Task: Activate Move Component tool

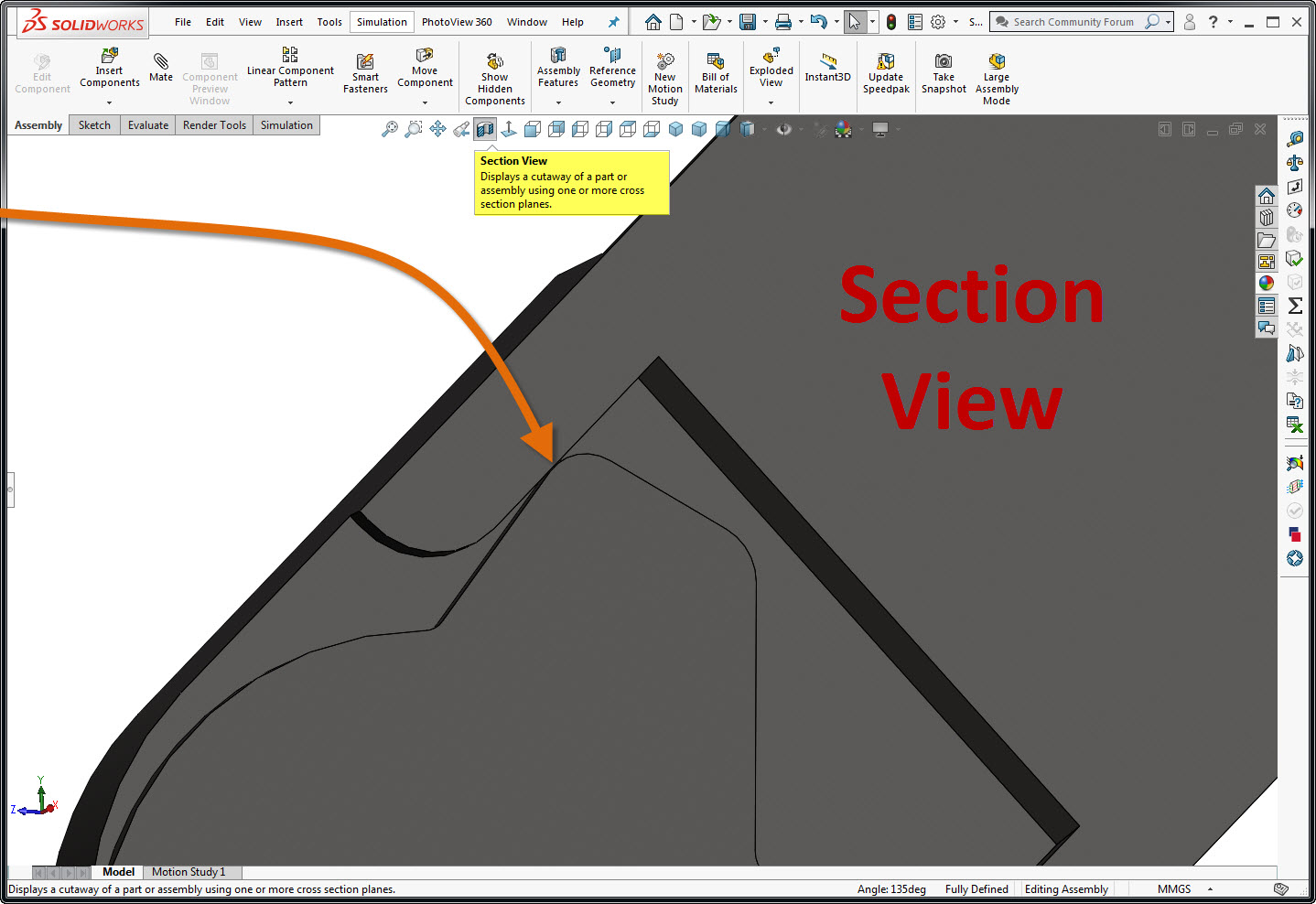Action: point(425,68)
